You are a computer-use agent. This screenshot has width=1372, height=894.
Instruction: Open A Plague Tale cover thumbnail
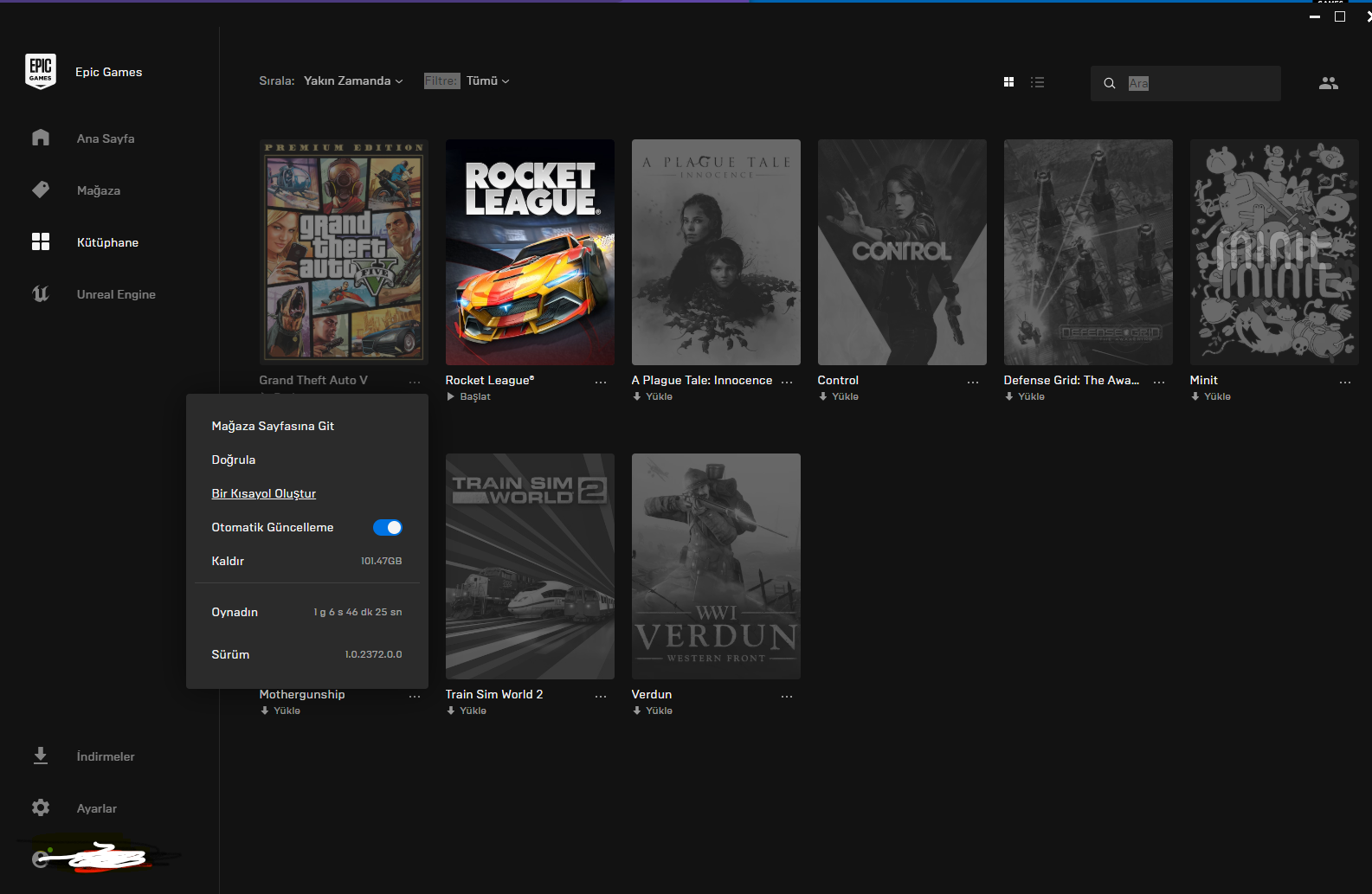click(716, 252)
